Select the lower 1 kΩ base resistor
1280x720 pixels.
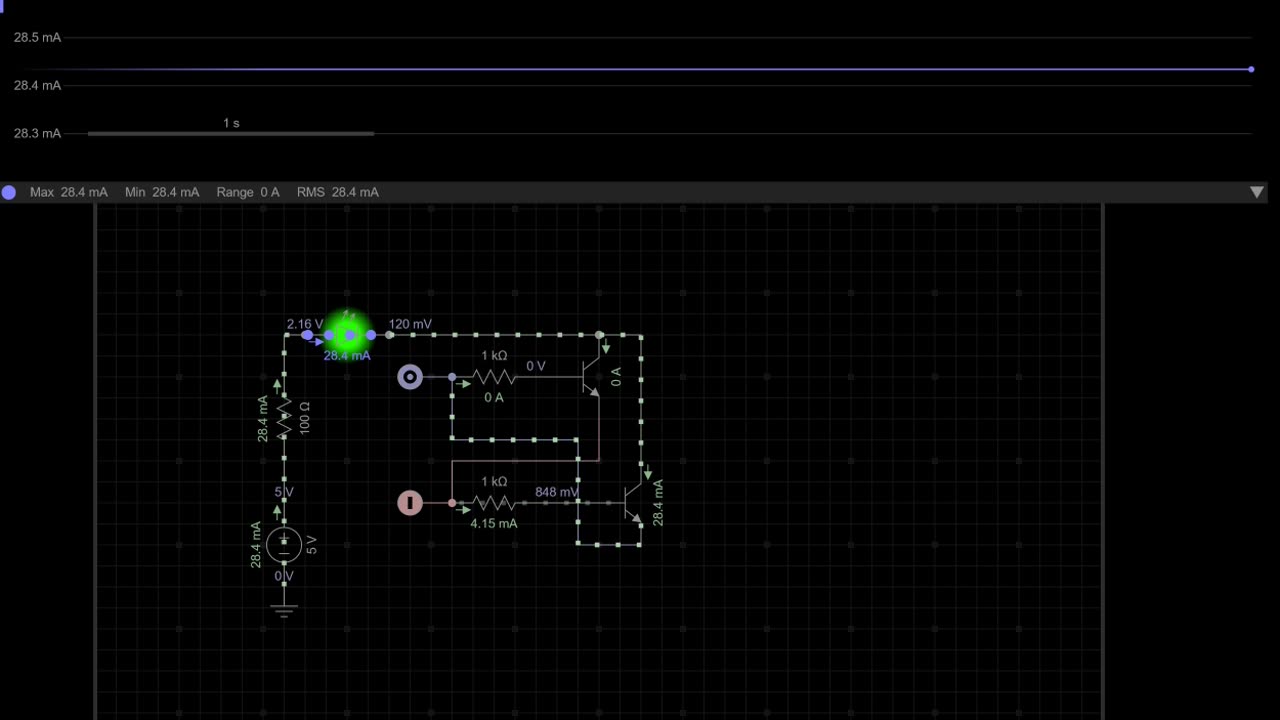tap(494, 503)
